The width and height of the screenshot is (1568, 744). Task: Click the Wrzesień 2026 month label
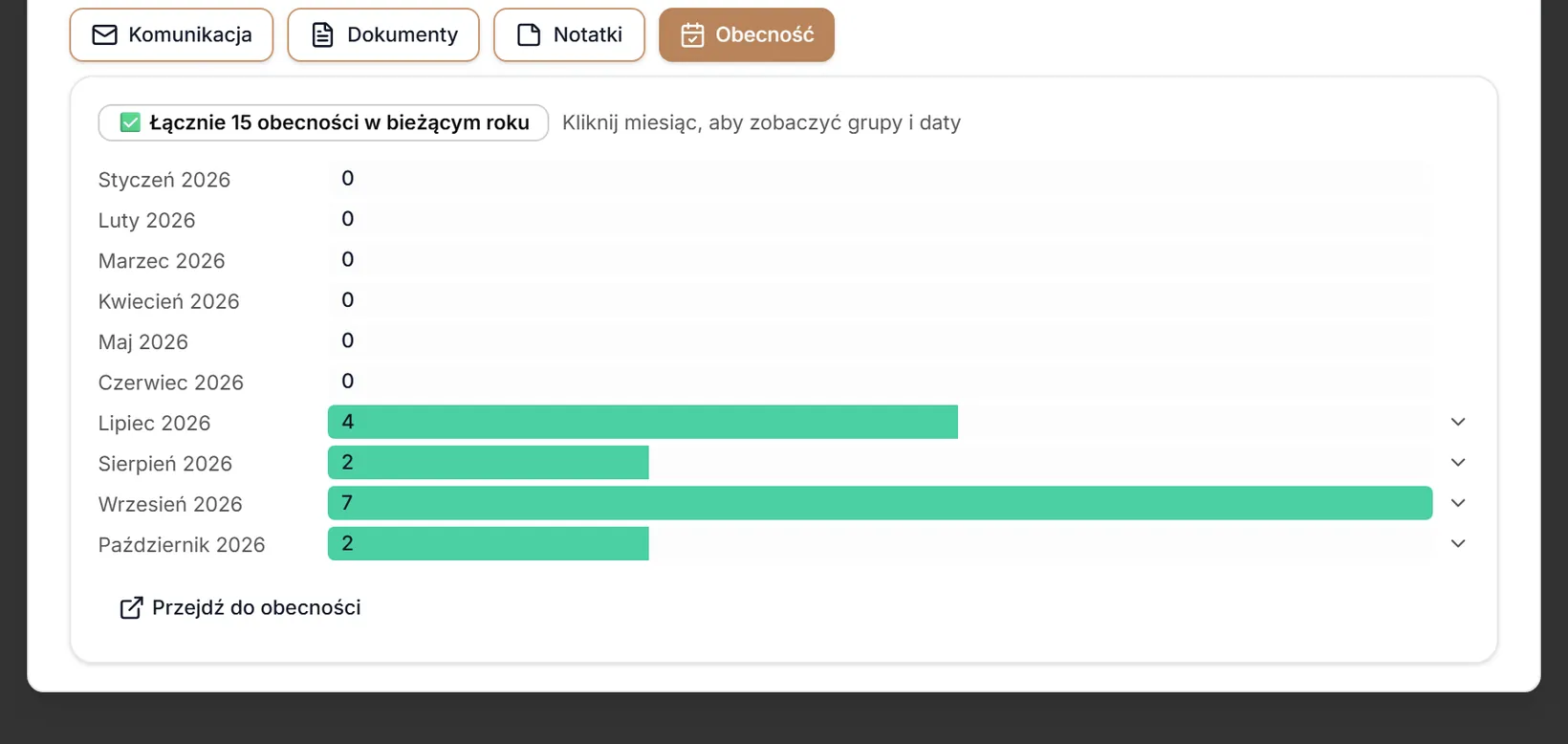(x=170, y=504)
